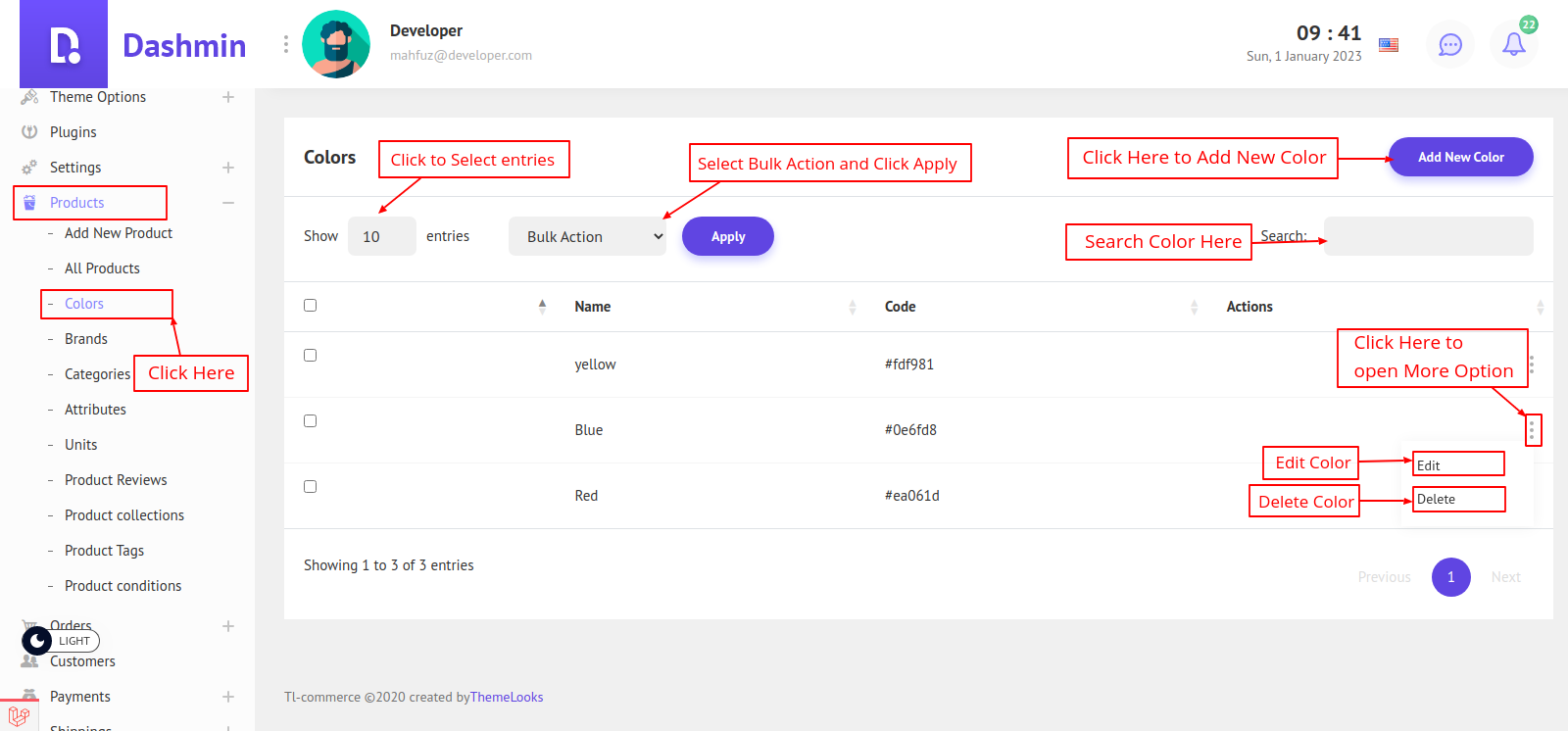1568x731 pixels.
Task: Toggle the select-all checkbox in table header
Action: click(311, 305)
